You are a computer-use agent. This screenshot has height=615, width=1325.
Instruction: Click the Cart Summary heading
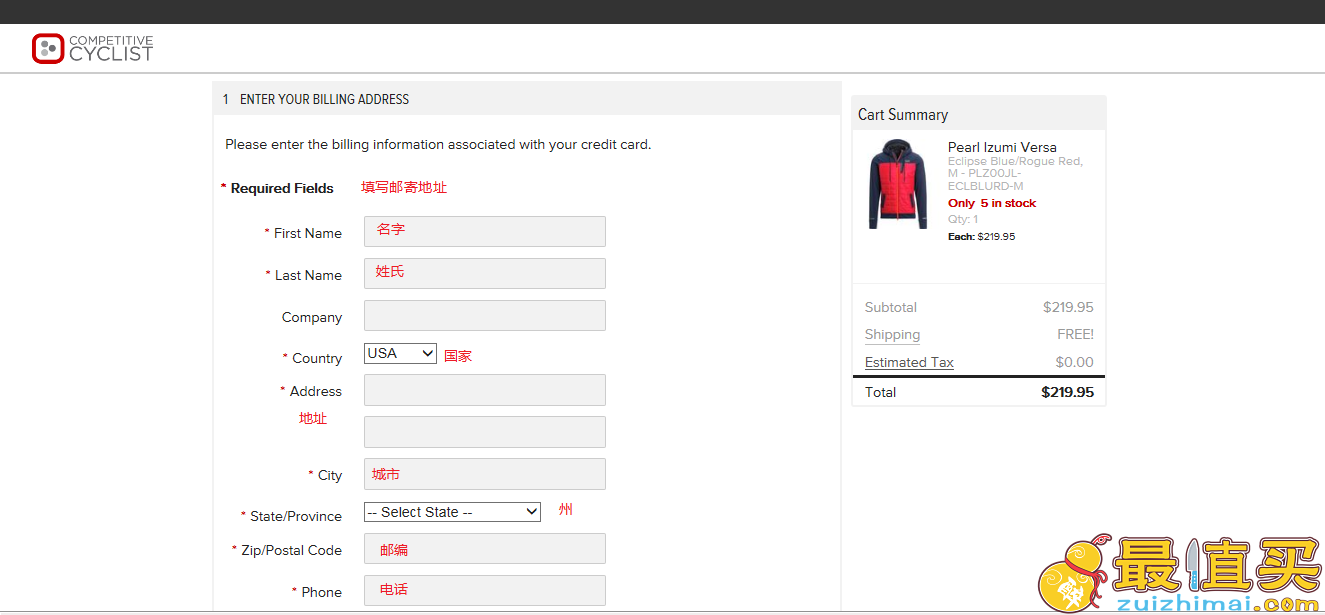[x=903, y=115]
